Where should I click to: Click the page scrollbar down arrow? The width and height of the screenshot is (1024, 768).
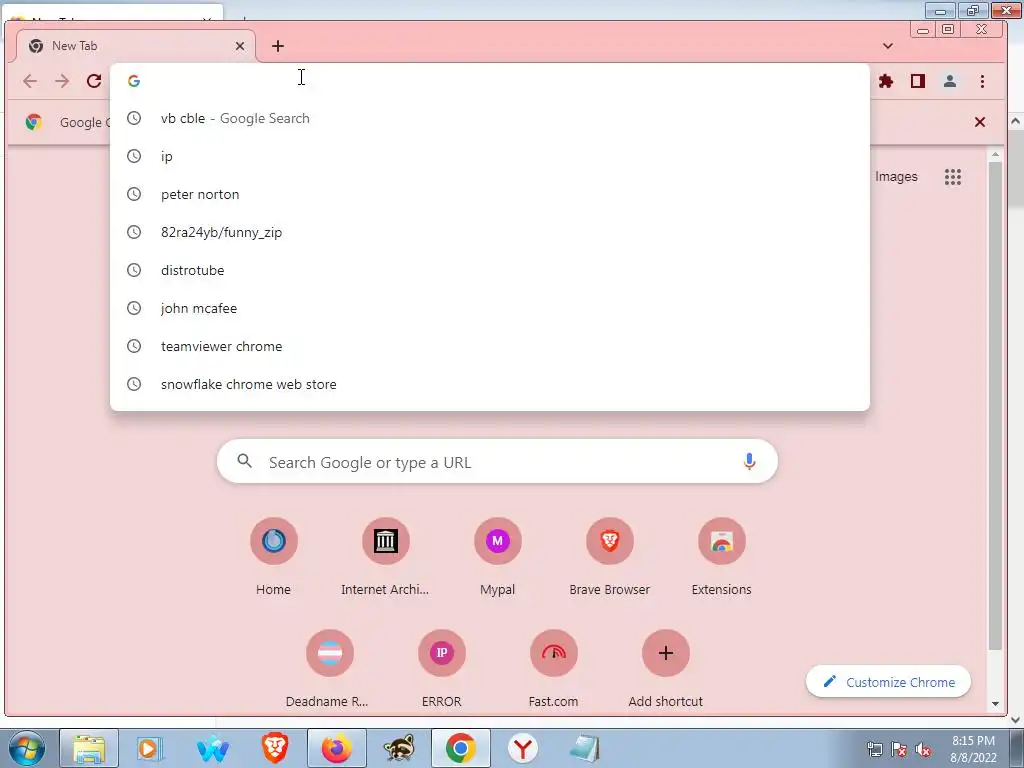pos(995,704)
